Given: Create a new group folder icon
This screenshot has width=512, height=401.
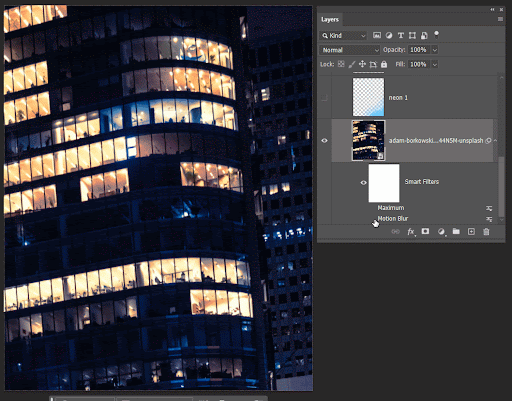Looking at the screenshot, I should click(x=456, y=231).
